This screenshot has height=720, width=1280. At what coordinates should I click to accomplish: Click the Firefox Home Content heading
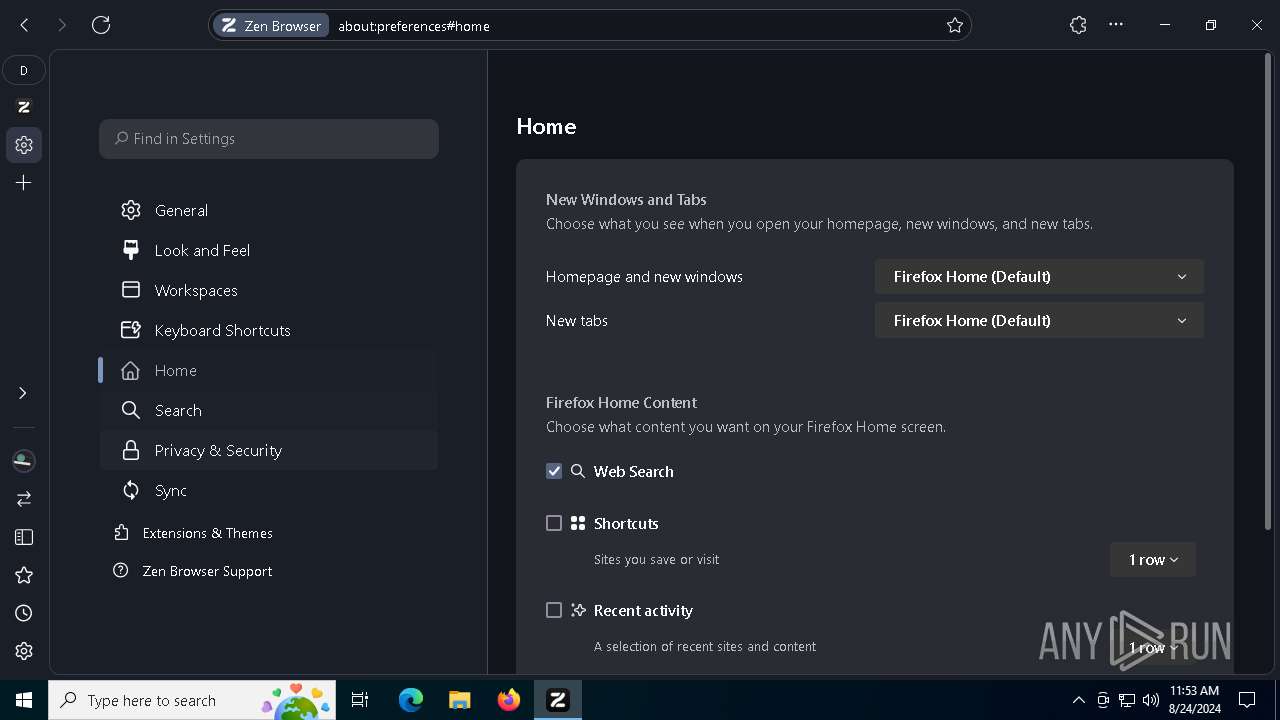pos(621,402)
